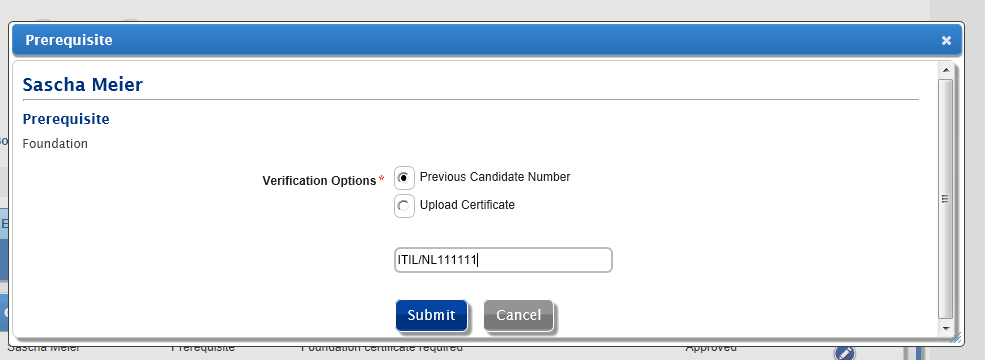This screenshot has width=985, height=360.
Task: Click the Foundation prerequisite text
Action: point(55,144)
